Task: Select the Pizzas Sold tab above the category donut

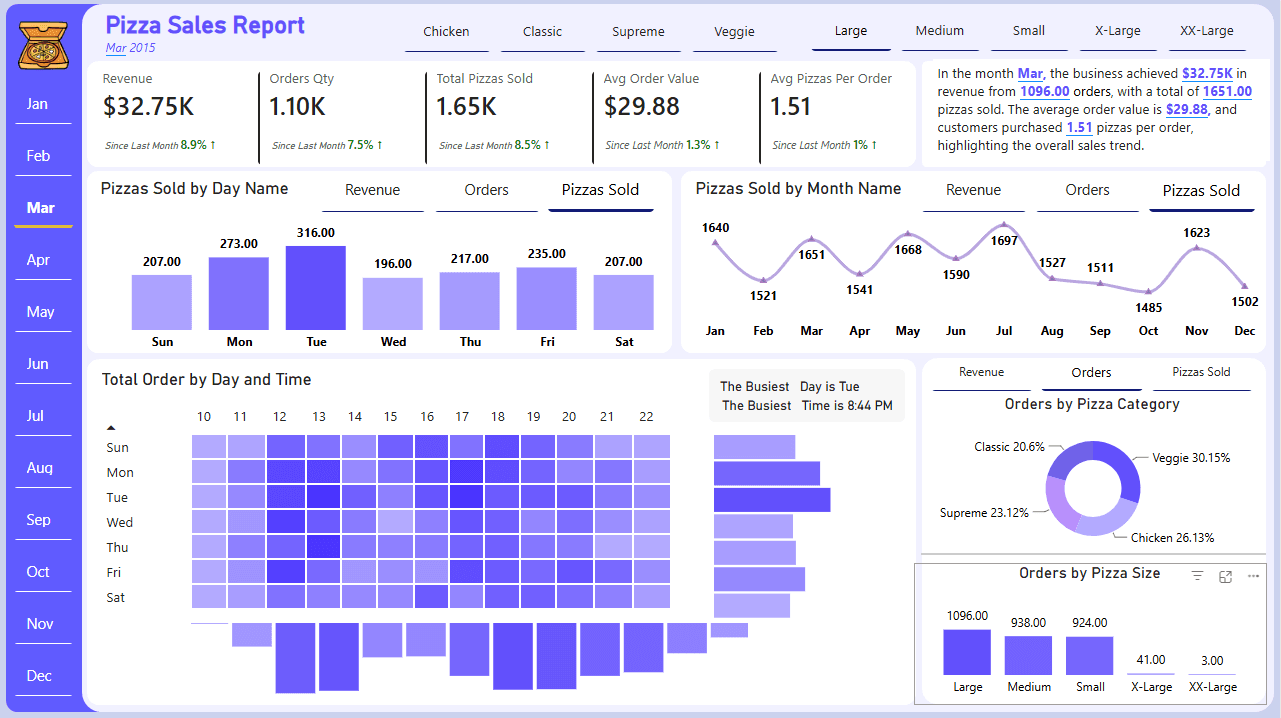Action: click(1201, 372)
